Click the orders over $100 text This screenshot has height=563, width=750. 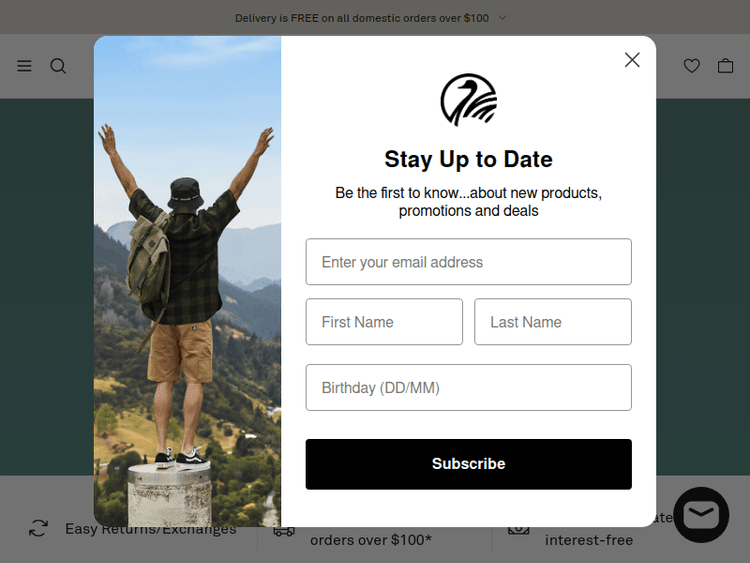pos(371,540)
